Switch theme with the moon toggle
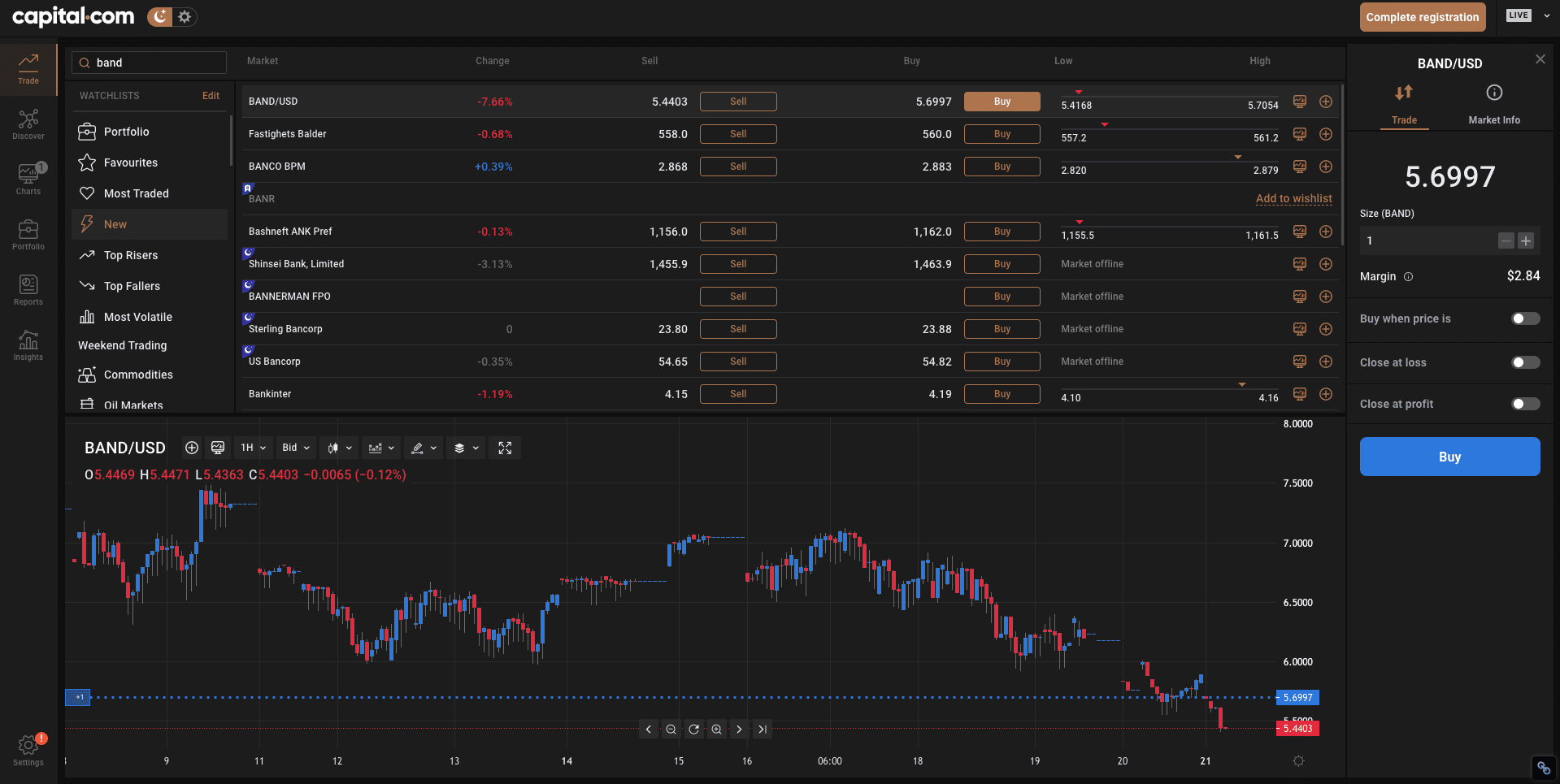Screen dimensions: 1560x784 161,16
